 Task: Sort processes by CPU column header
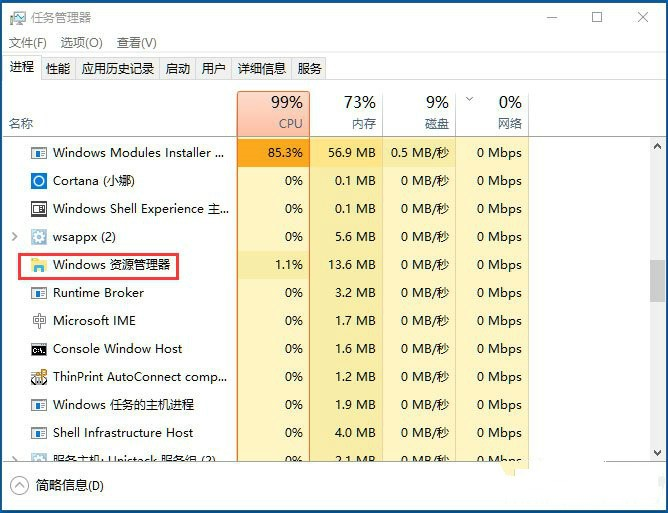273,113
